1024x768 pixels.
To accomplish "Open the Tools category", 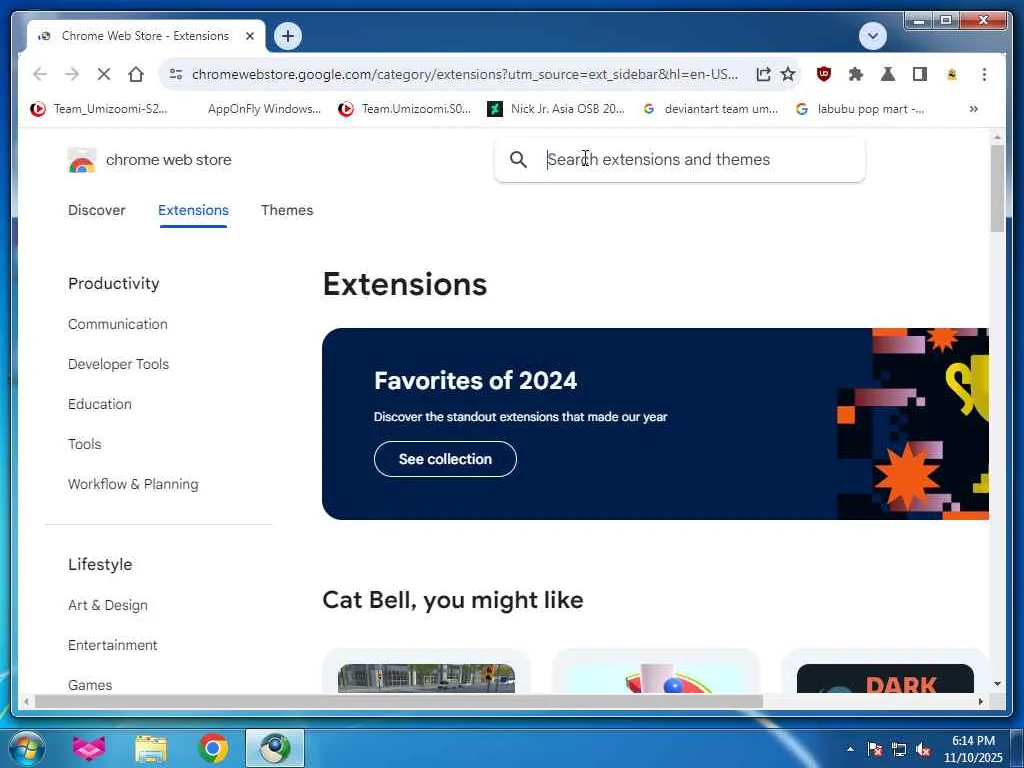I will point(85,444).
